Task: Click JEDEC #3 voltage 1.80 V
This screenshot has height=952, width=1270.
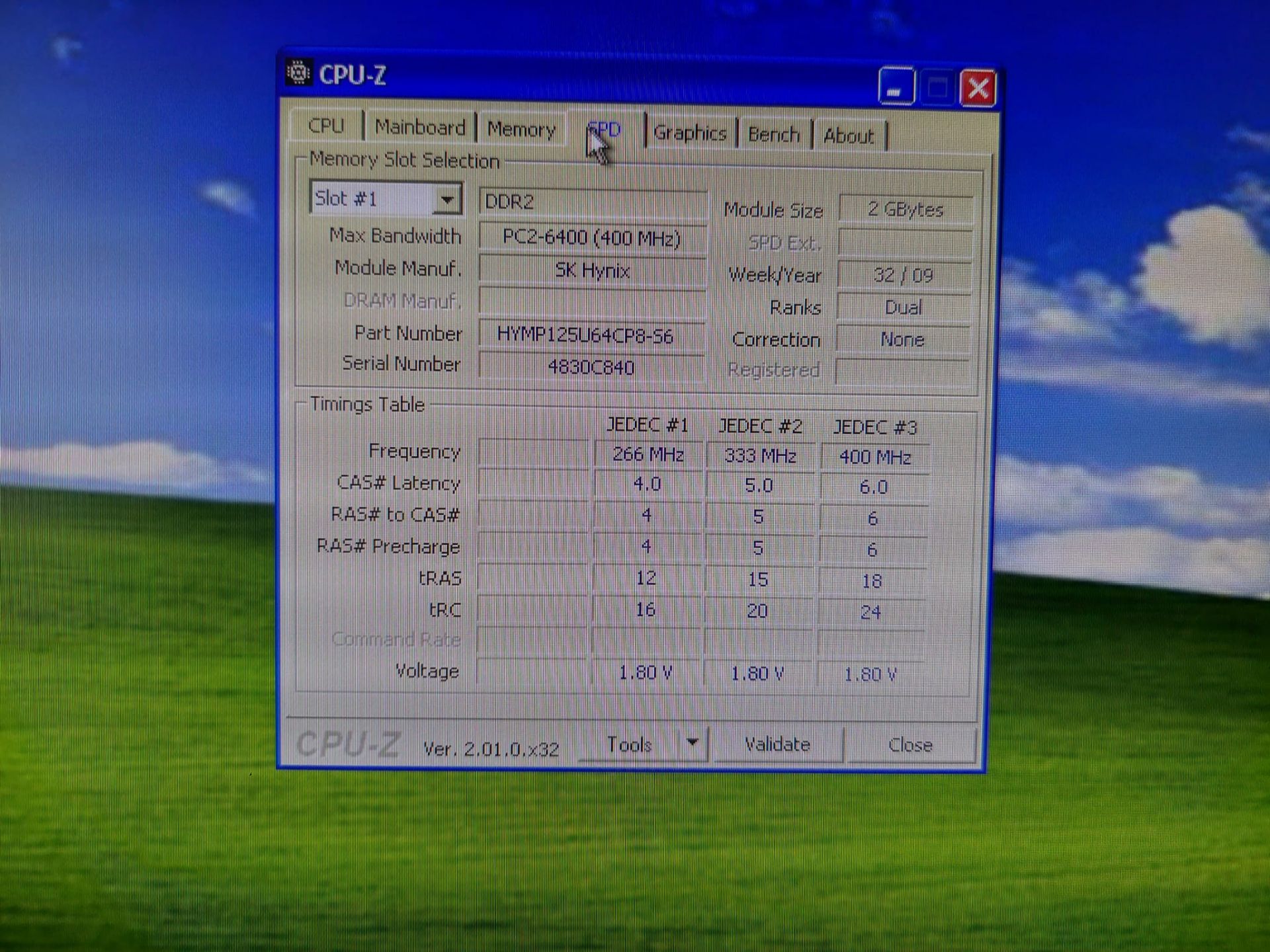Action: click(870, 674)
